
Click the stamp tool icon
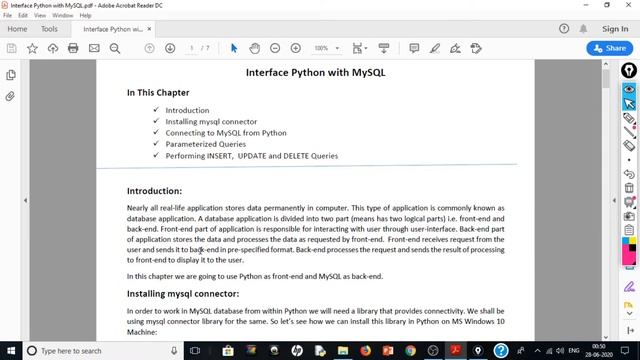(x=476, y=48)
